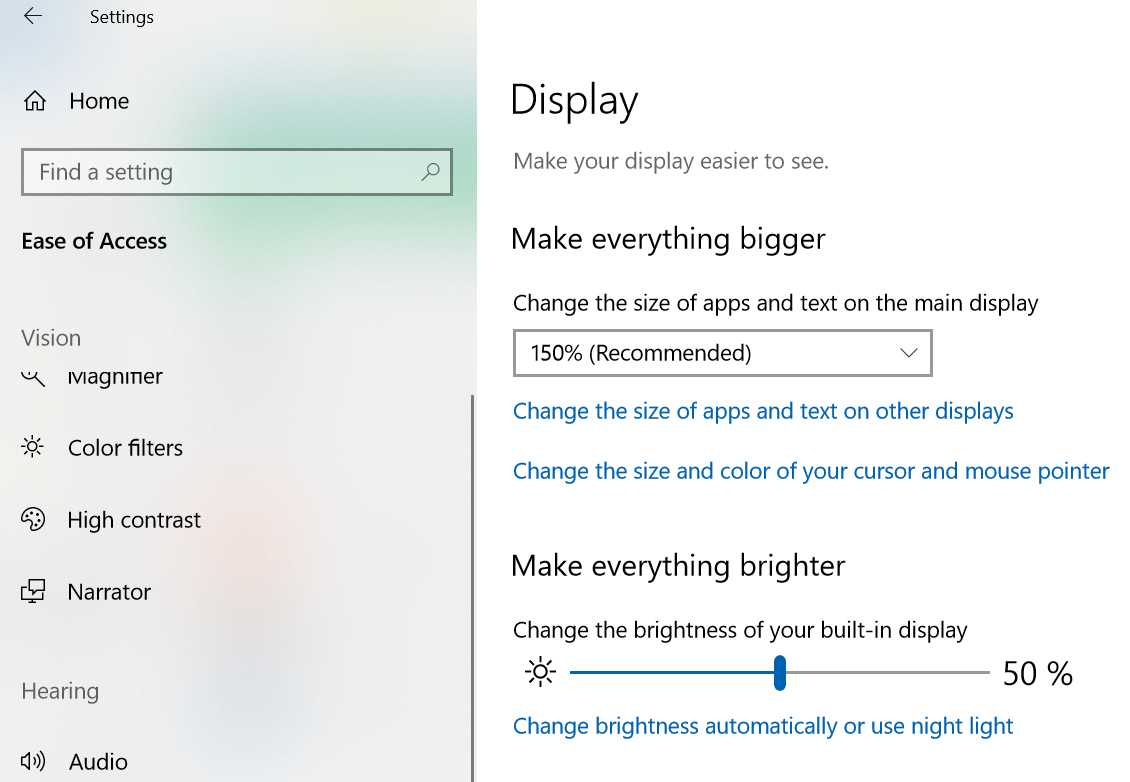This screenshot has height=782, width=1130.
Task: Click the Find a setting search box
Action: tap(237, 172)
